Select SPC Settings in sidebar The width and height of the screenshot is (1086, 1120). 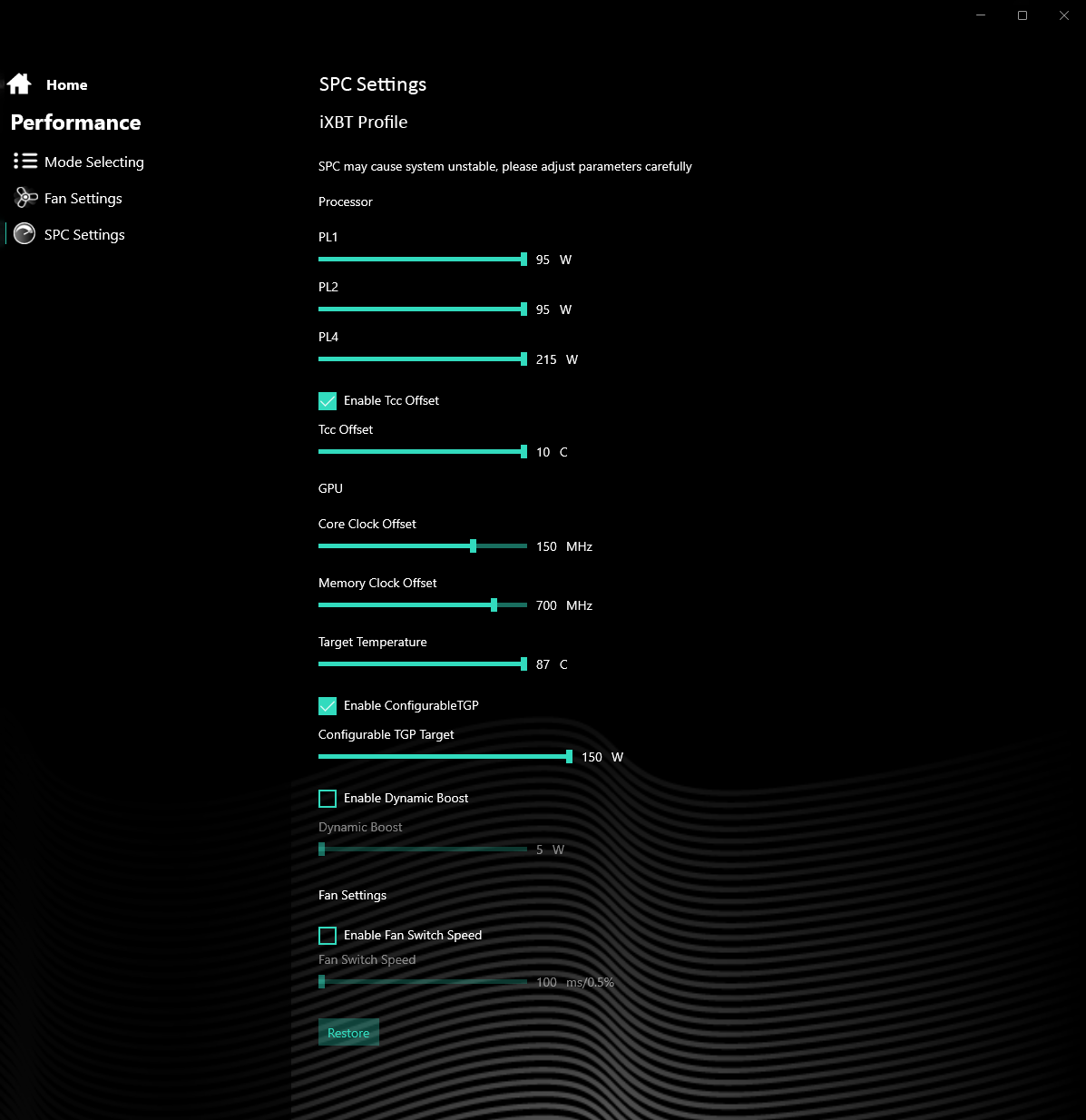coord(84,235)
